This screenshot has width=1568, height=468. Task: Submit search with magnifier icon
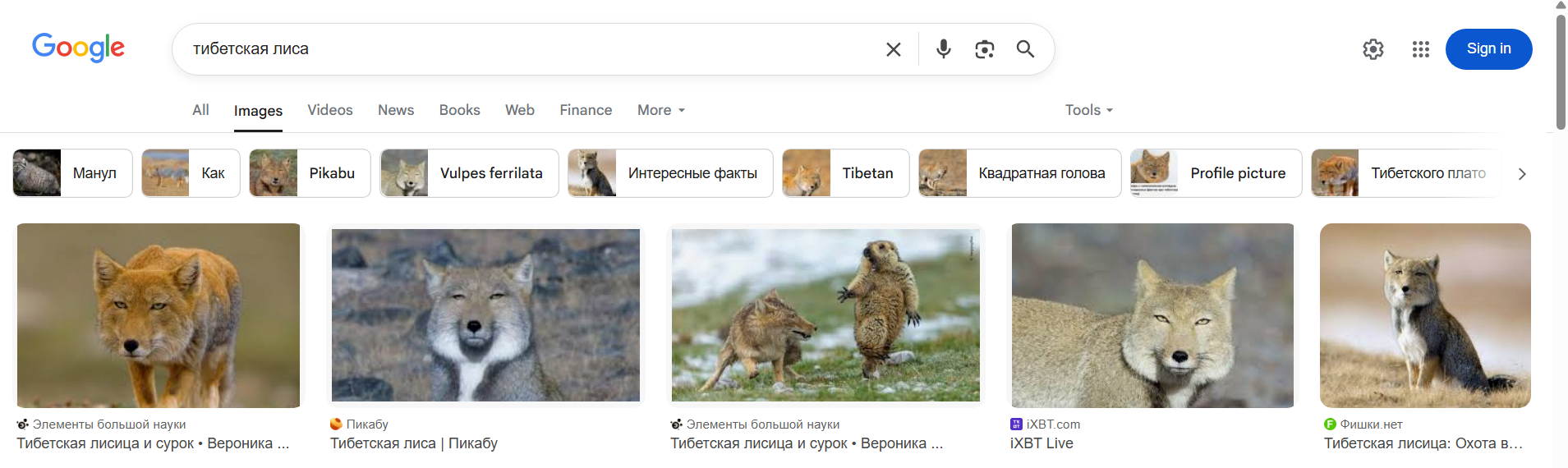[x=1025, y=49]
